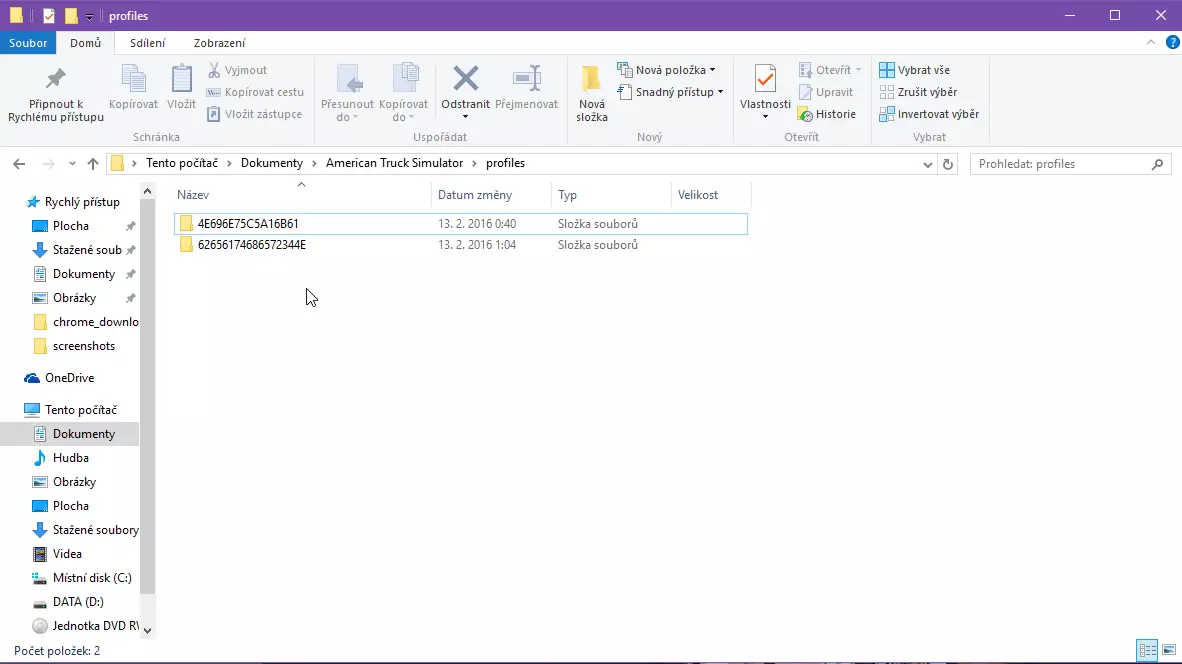This screenshot has height=664, width=1182.
Task: Click Invertovat výběr in the ribbon
Action: (x=929, y=114)
